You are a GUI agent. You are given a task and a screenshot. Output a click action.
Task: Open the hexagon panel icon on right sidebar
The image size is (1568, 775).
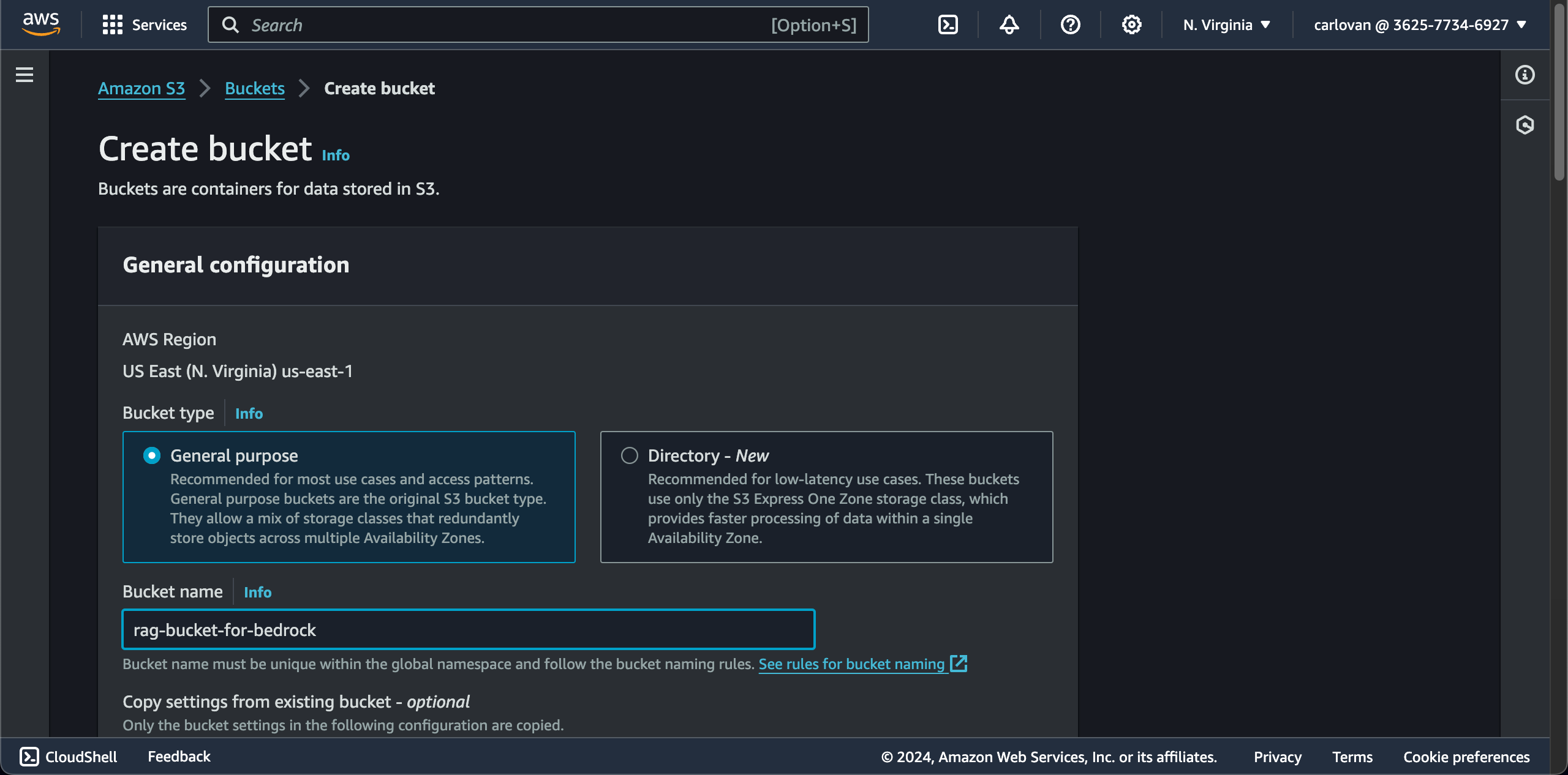pos(1525,125)
